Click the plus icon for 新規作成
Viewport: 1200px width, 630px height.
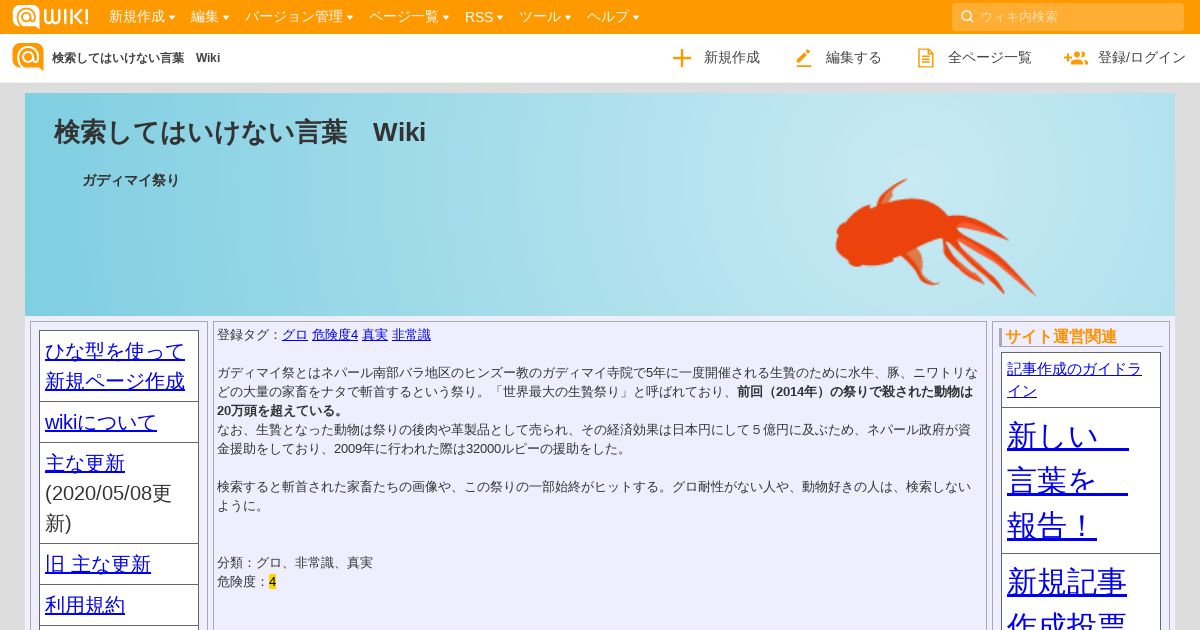tap(682, 58)
